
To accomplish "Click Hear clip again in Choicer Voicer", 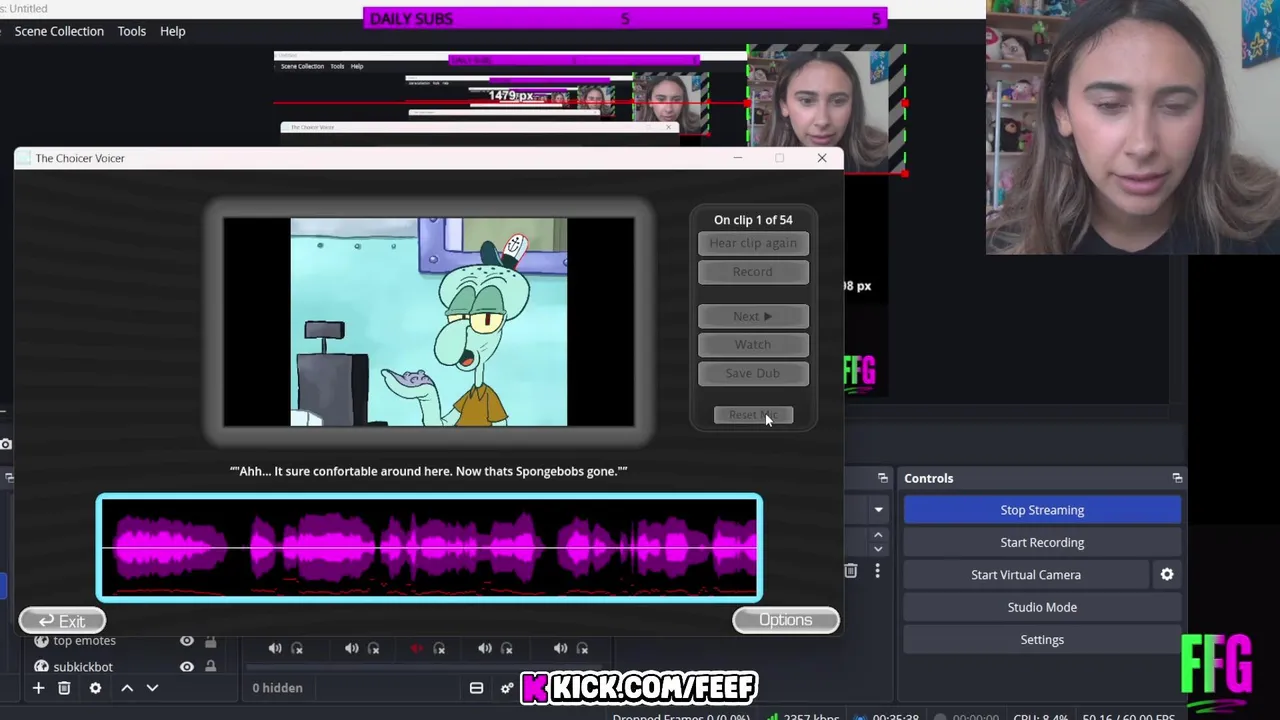I will point(753,243).
